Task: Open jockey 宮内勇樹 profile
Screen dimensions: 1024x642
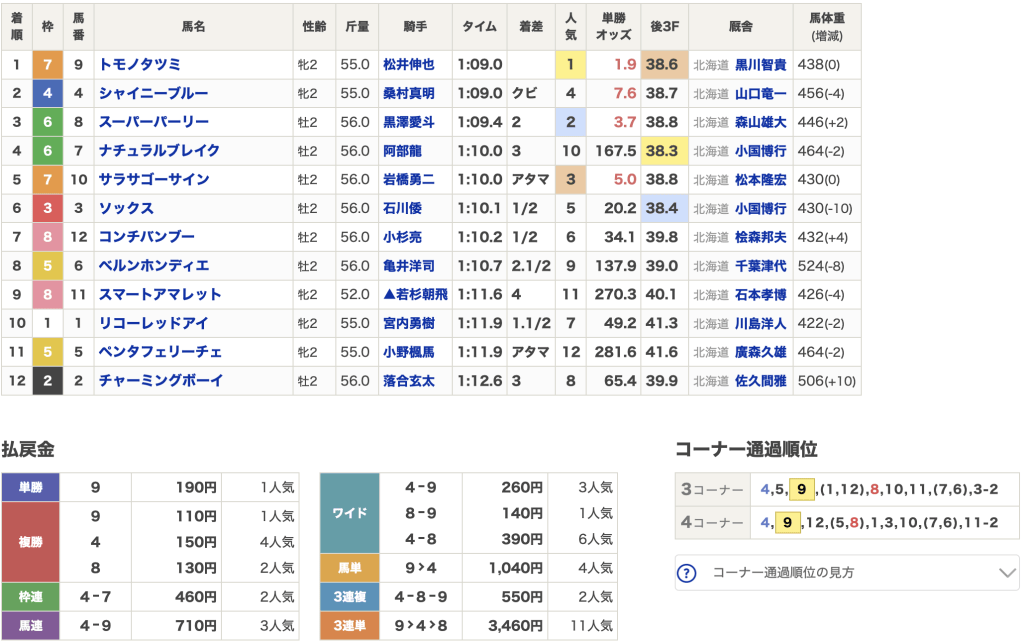Action: (409, 323)
